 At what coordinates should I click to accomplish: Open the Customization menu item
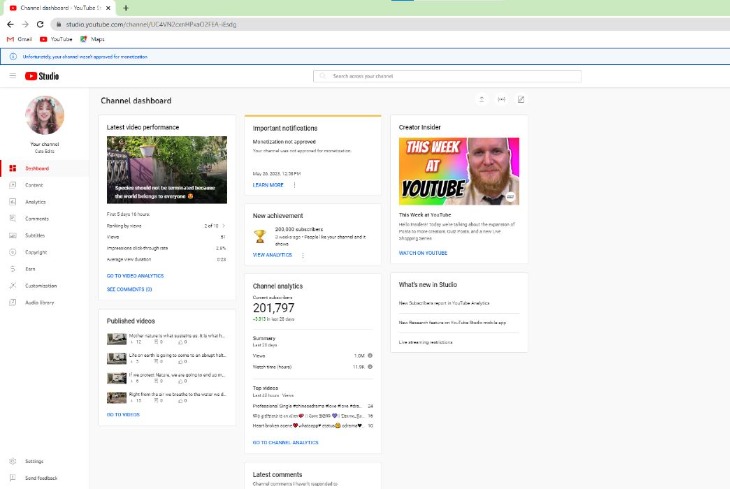(x=45, y=285)
